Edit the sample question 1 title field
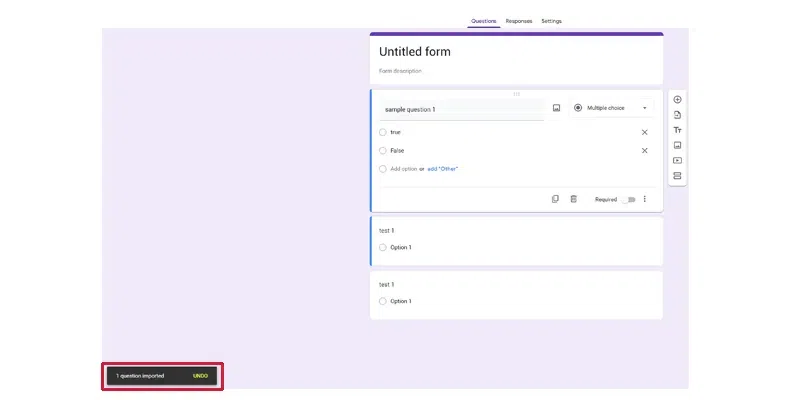The image size is (800, 400). (462, 109)
